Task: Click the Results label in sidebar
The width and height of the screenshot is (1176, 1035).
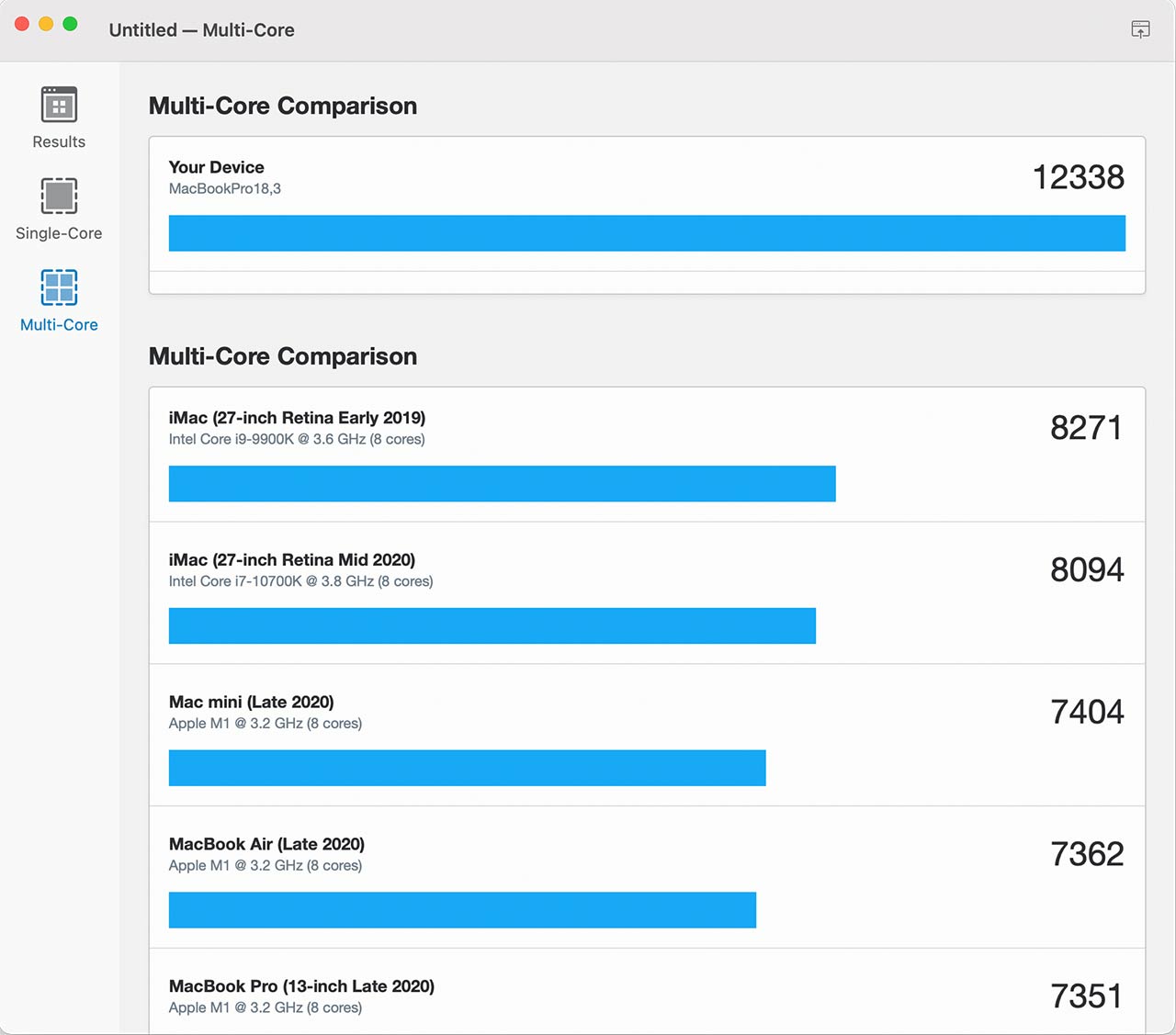Action: [x=59, y=141]
